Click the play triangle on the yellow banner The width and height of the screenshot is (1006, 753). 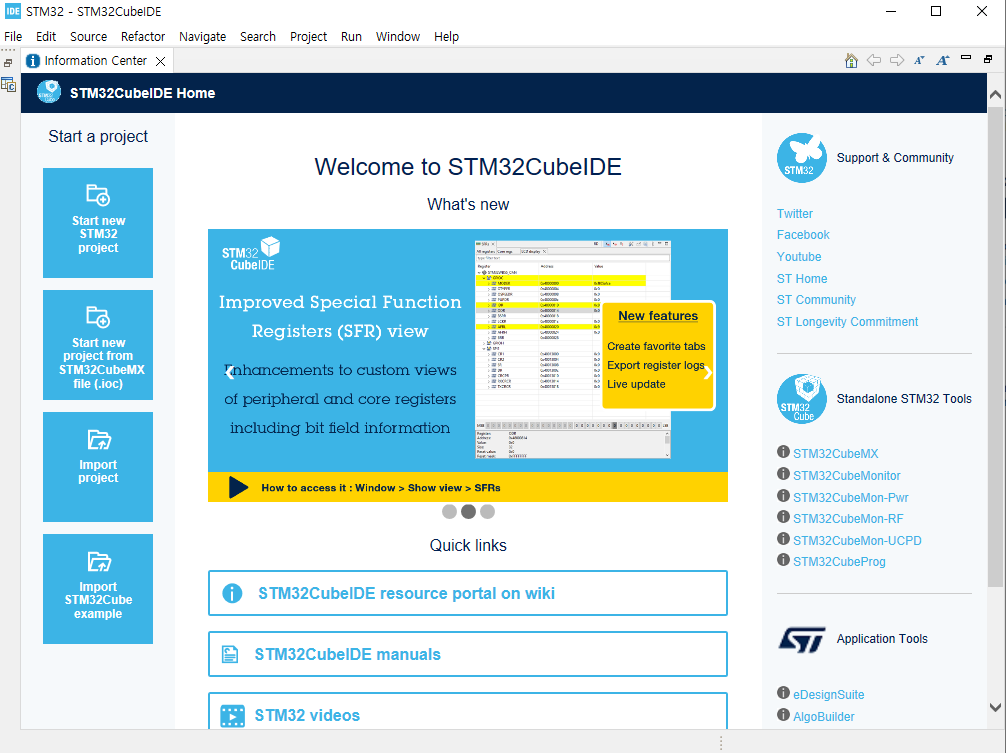click(238, 487)
